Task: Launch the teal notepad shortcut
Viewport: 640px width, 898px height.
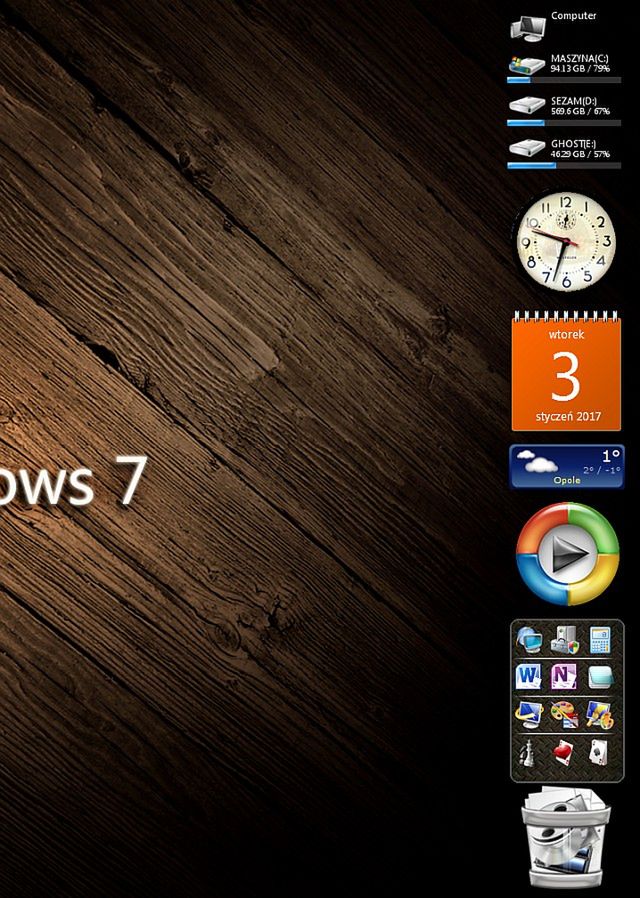Action: (600, 677)
